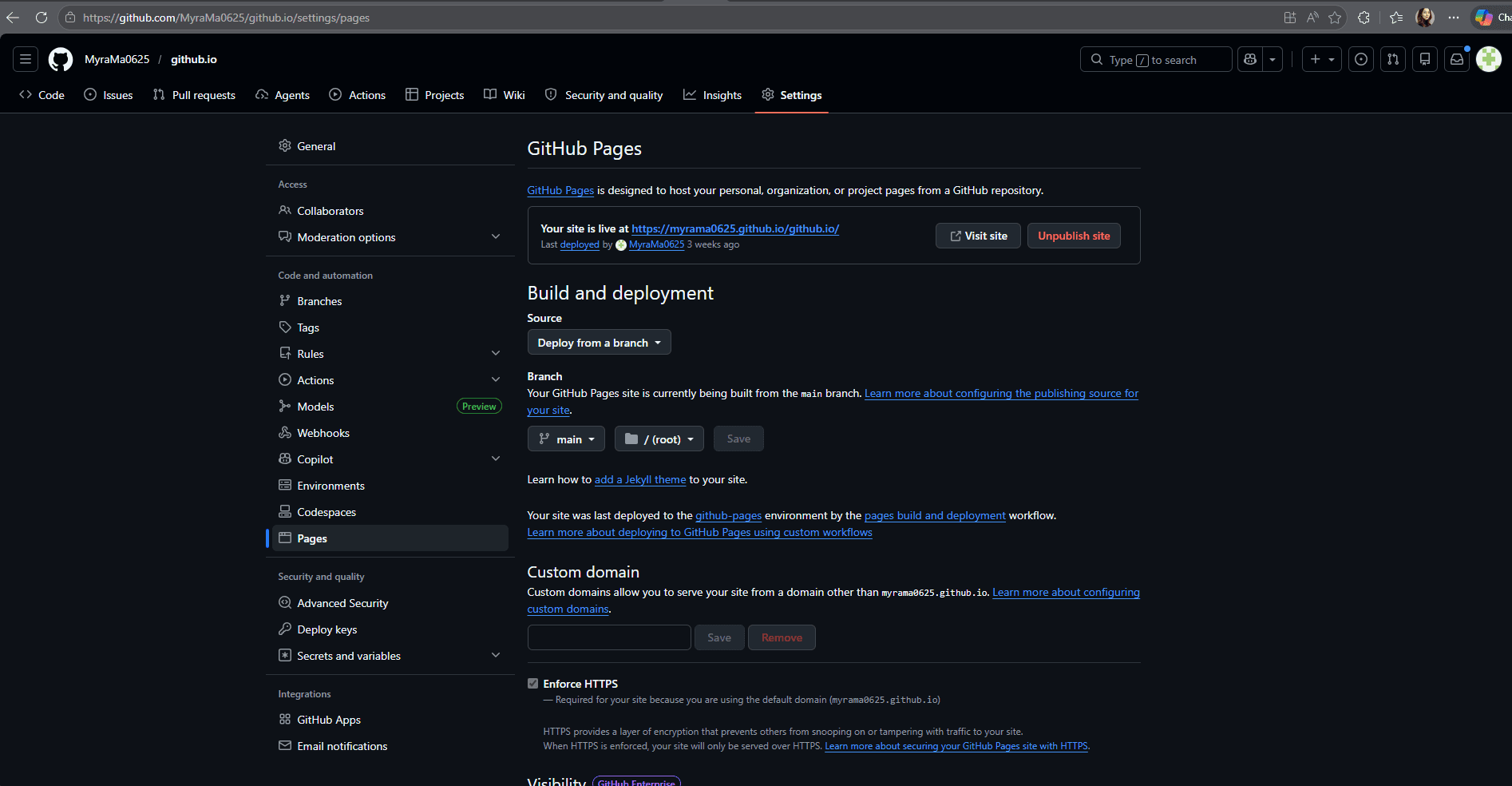Viewport: 1512px width, 786px height.
Task: Open the / (root) folder dropdown
Action: pos(659,439)
